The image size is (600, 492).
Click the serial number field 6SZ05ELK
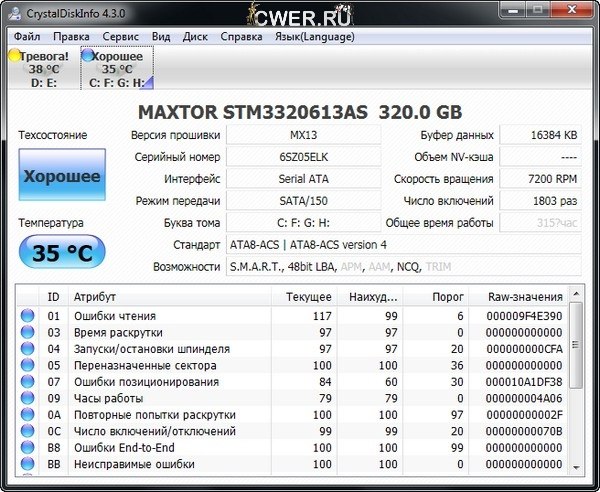[x=305, y=157]
